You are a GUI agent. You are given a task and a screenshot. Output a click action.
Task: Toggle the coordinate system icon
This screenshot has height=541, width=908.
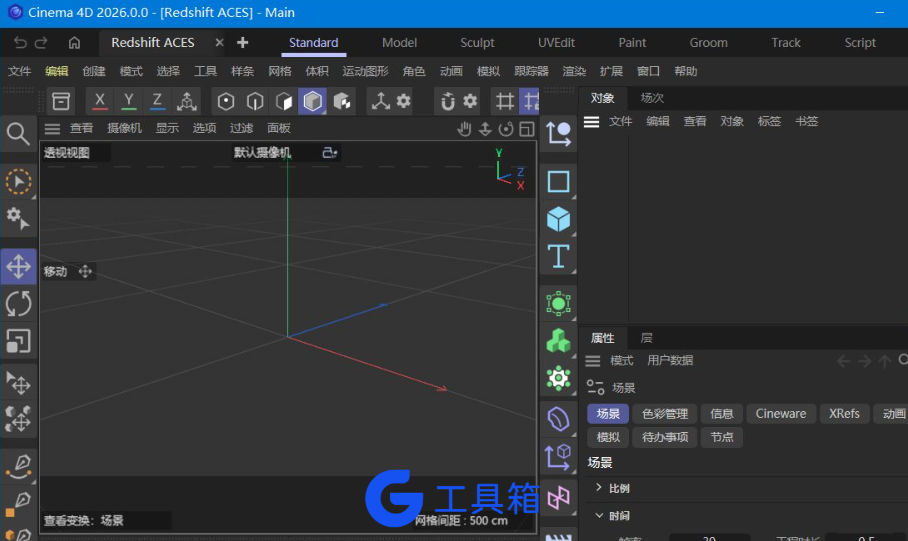(186, 101)
